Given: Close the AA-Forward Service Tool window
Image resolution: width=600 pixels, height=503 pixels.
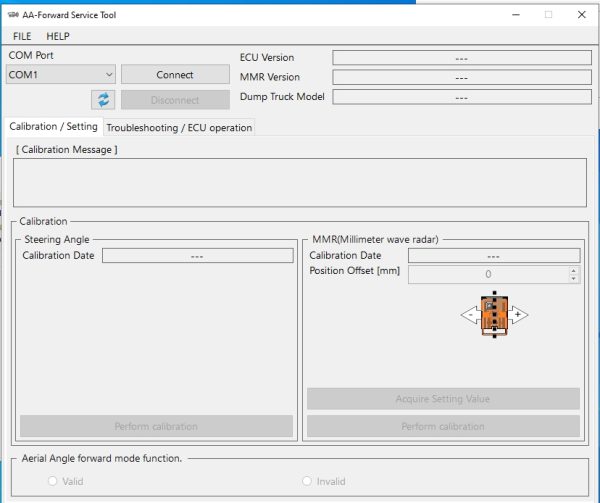Looking at the screenshot, I should coord(582,15).
